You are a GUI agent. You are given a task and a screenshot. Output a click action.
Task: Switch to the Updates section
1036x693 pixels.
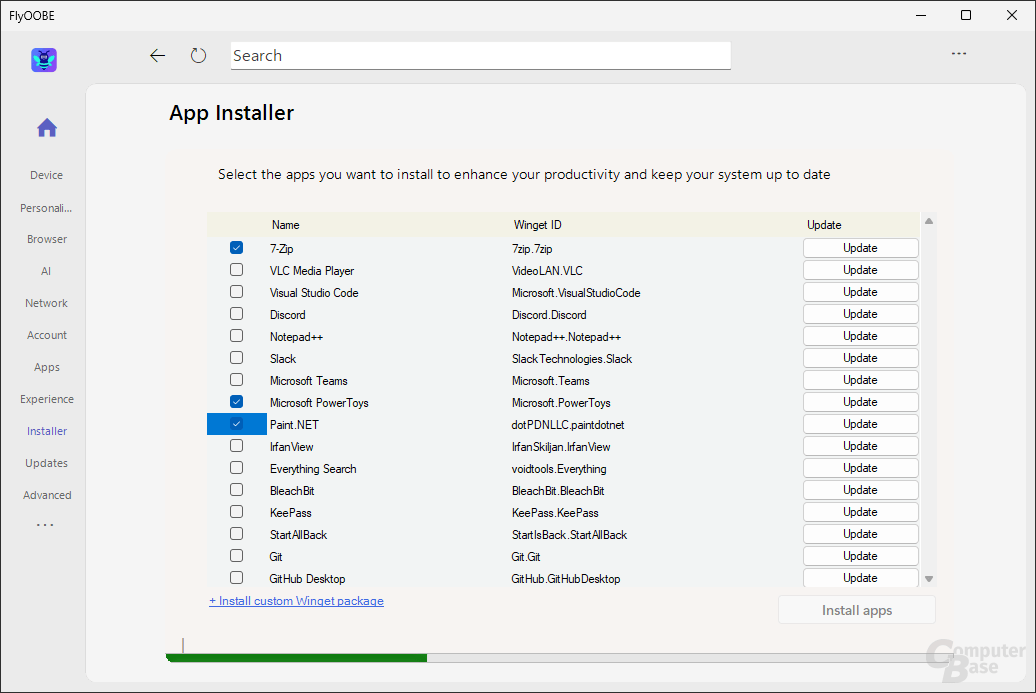tap(46, 462)
